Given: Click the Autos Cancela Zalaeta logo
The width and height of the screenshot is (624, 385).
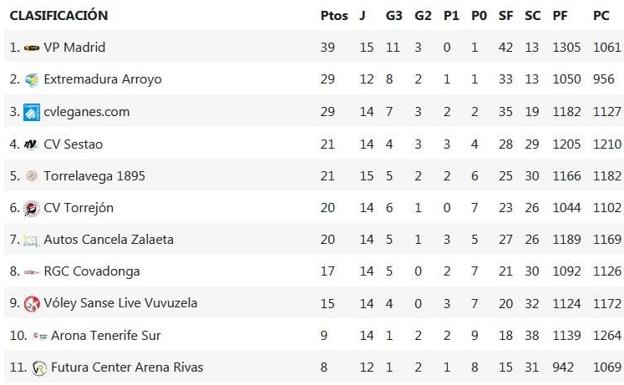Looking at the screenshot, I should pyautogui.click(x=31, y=240).
